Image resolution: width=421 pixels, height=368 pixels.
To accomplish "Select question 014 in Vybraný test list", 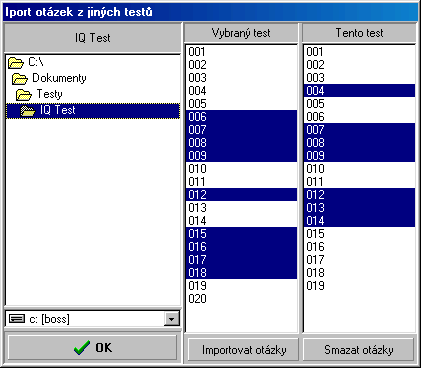I will coord(241,221).
